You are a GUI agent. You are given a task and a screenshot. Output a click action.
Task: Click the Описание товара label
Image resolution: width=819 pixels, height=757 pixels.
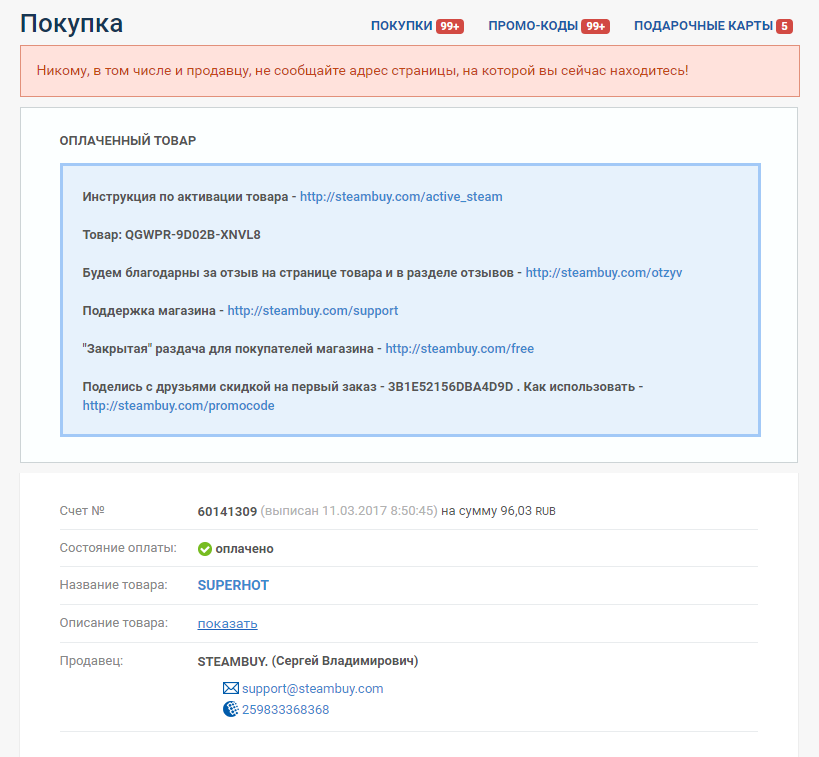[x=113, y=623]
